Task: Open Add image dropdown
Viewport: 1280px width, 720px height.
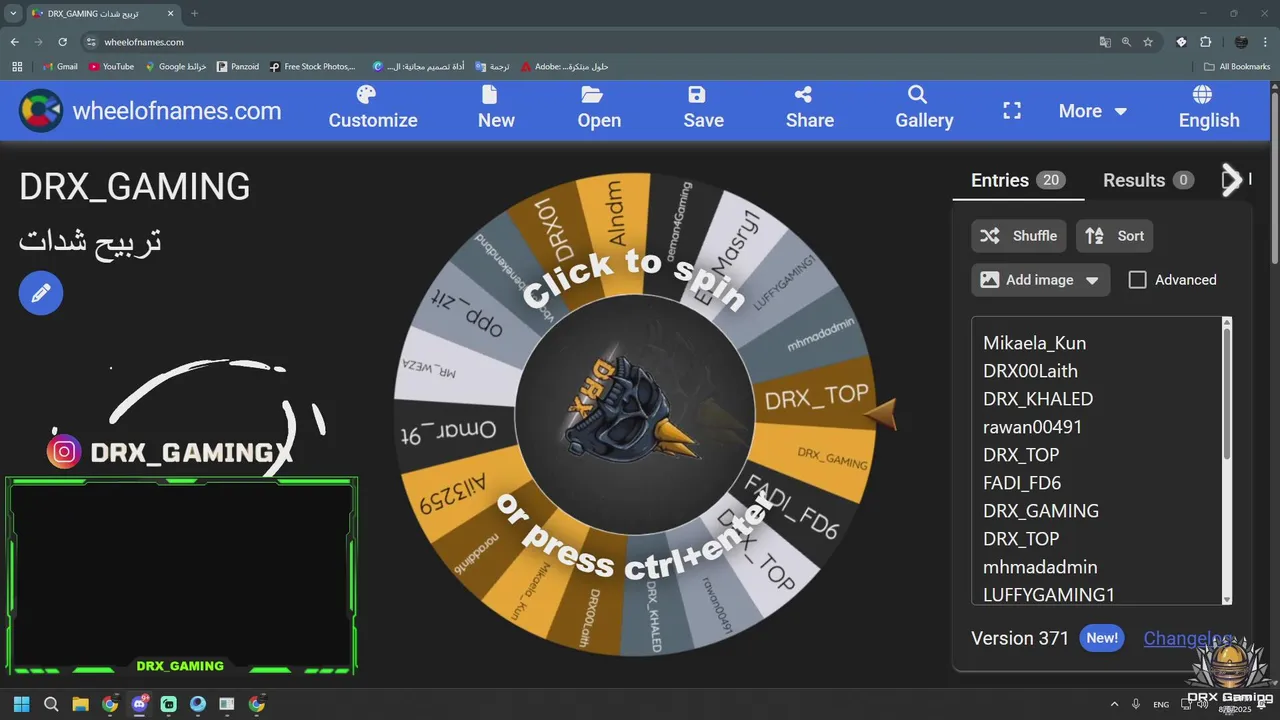Action: pos(1040,280)
